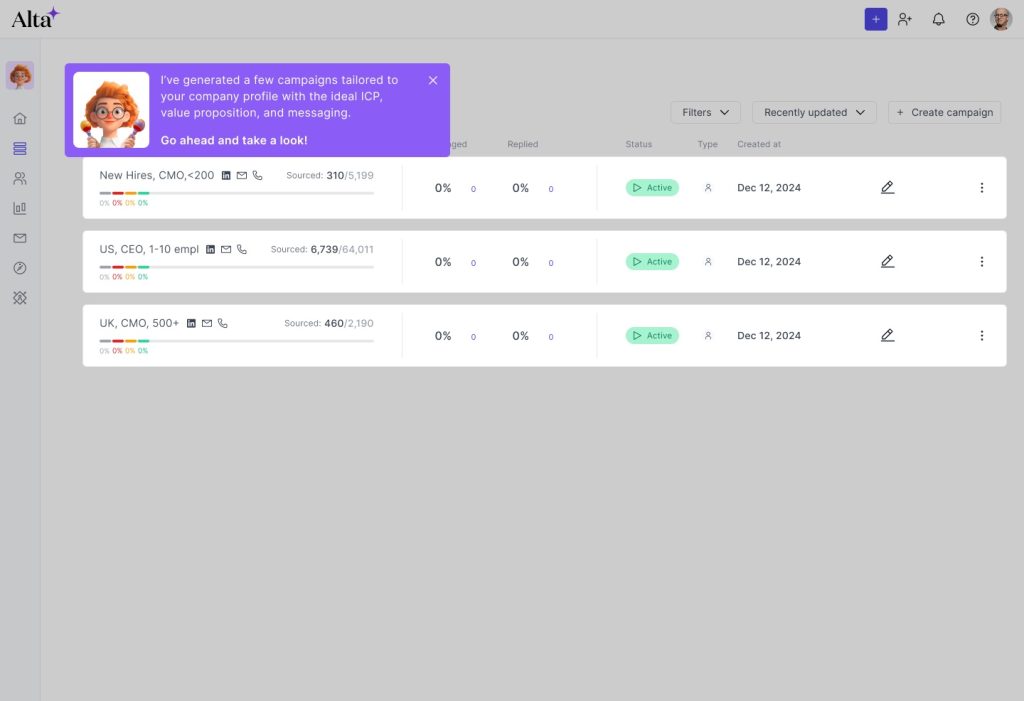Expand the Filters dropdown
The image size is (1024, 701).
click(x=705, y=112)
